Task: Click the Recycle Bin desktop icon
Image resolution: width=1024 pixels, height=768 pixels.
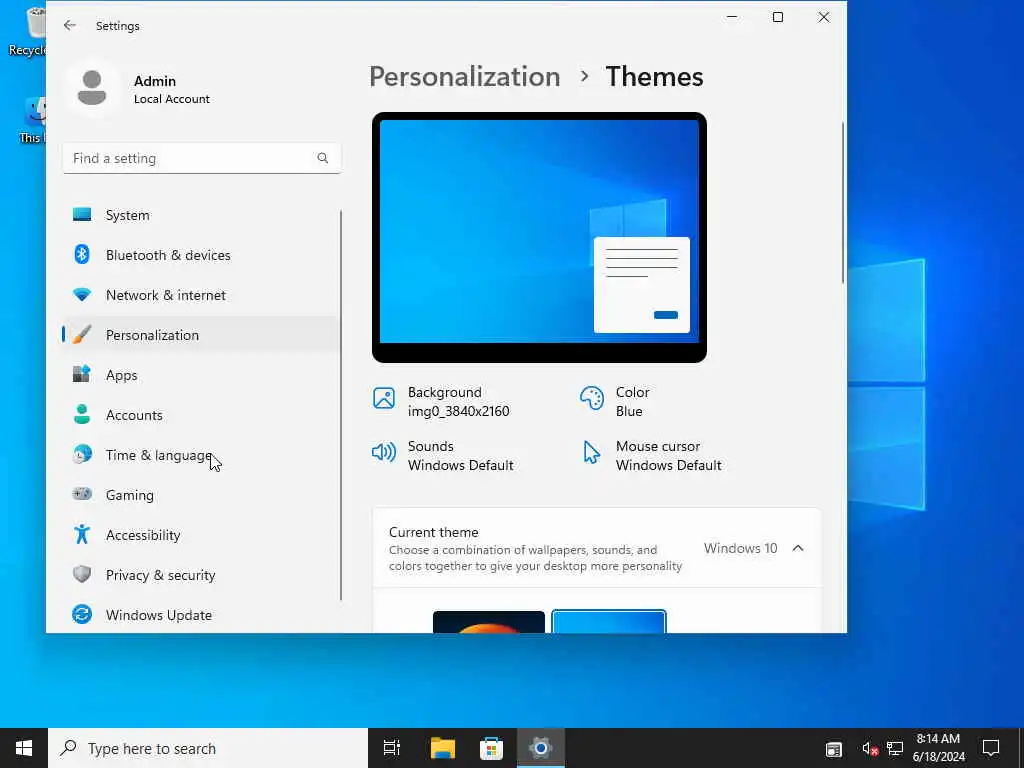Action: coord(27,31)
